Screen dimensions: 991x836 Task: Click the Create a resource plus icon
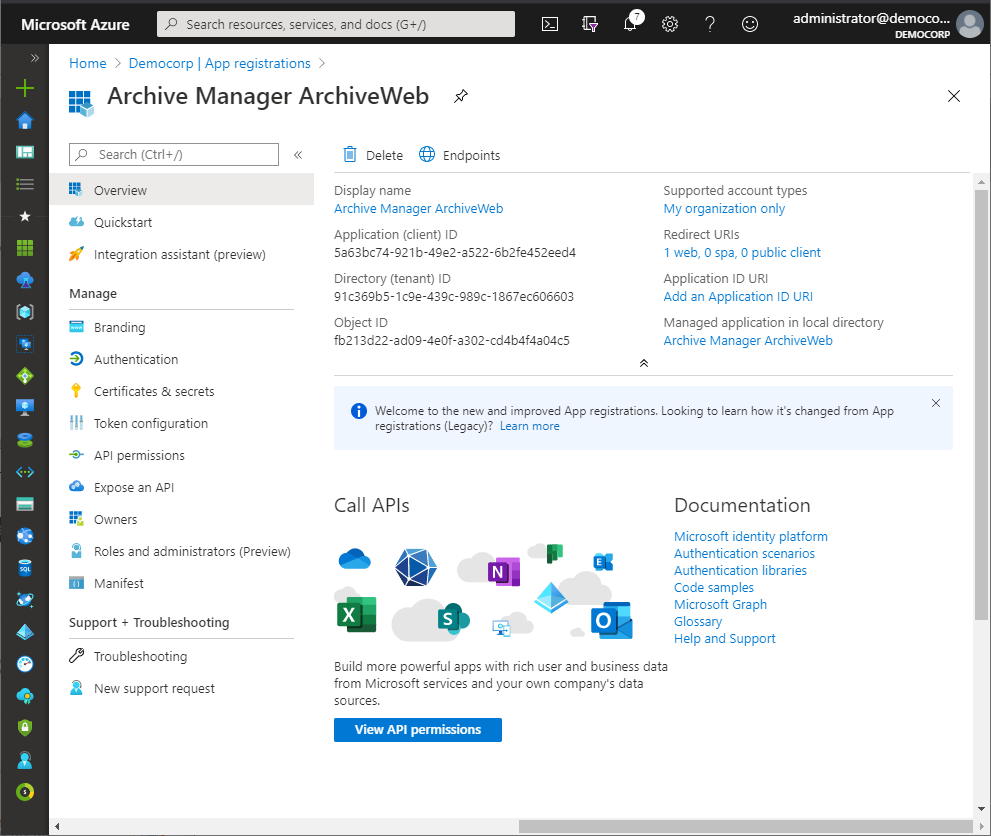[x=25, y=88]
